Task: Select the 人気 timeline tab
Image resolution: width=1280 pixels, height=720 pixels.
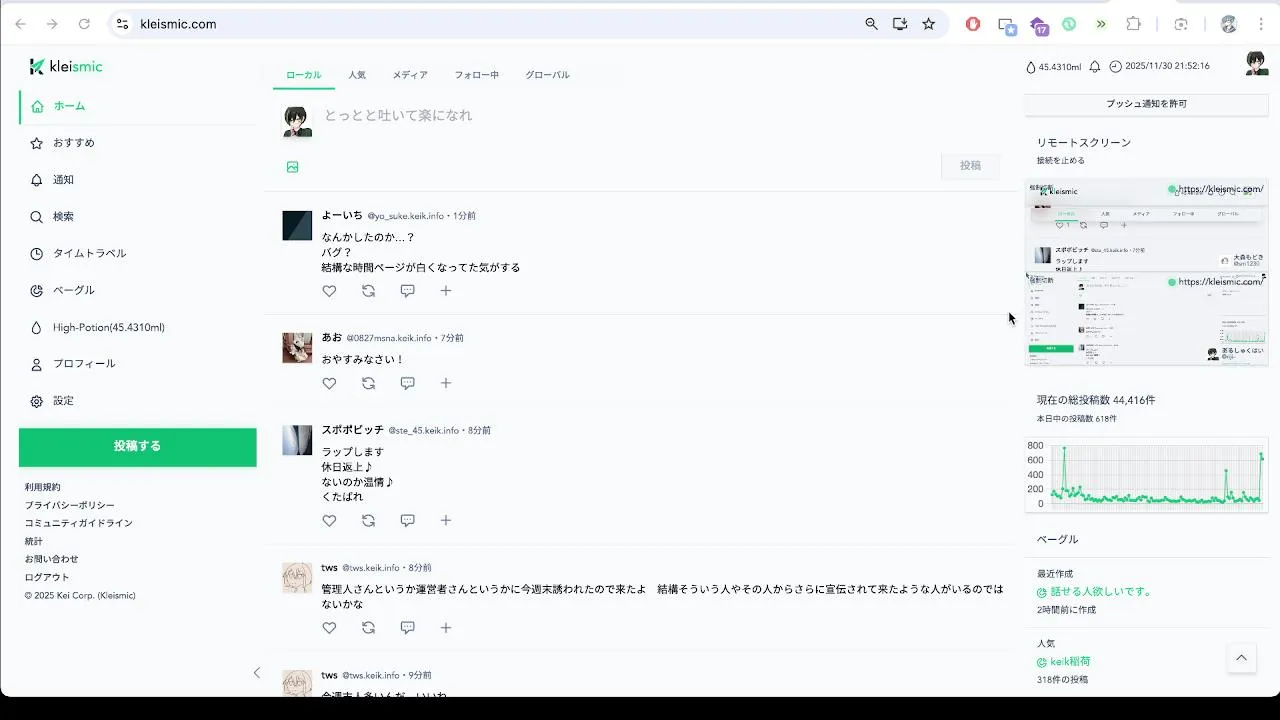Action: pos(357,75)
